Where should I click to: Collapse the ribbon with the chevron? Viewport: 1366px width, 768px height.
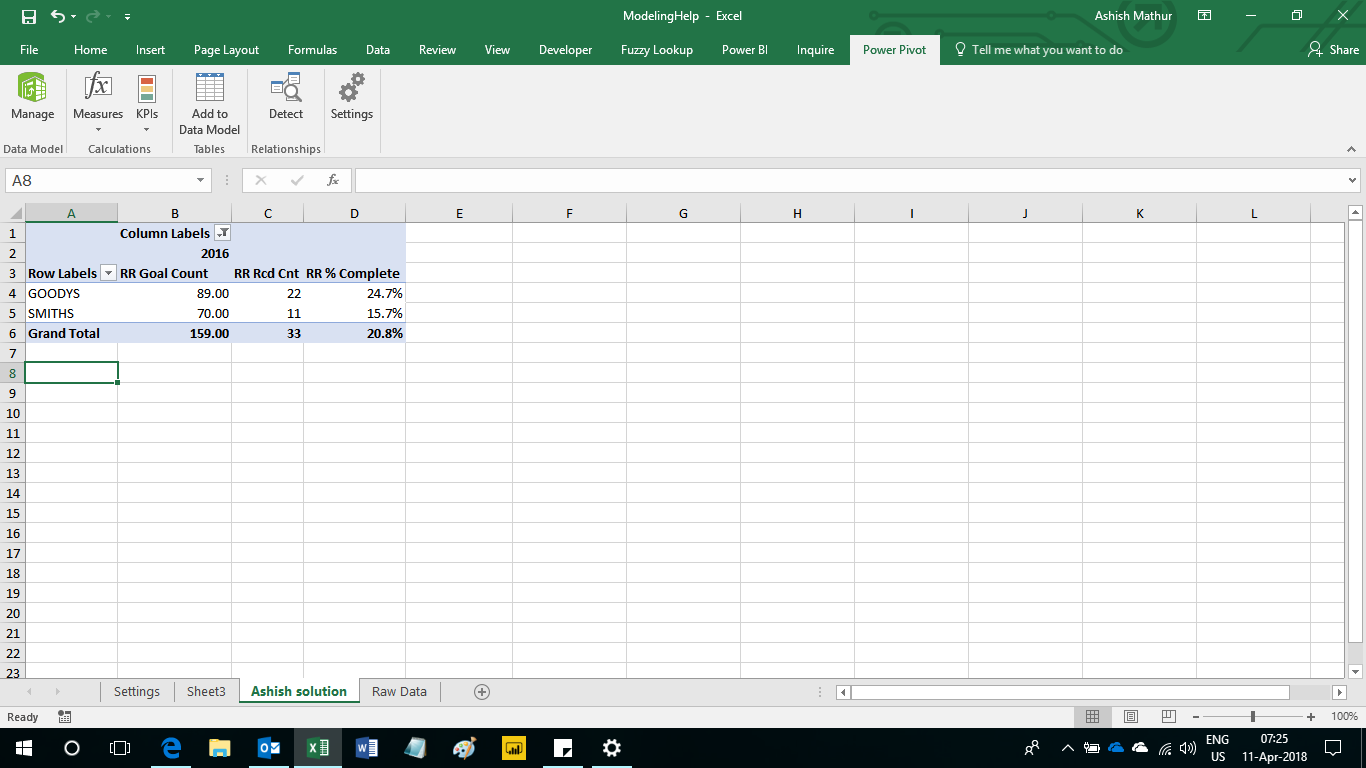click(1351, 149)
